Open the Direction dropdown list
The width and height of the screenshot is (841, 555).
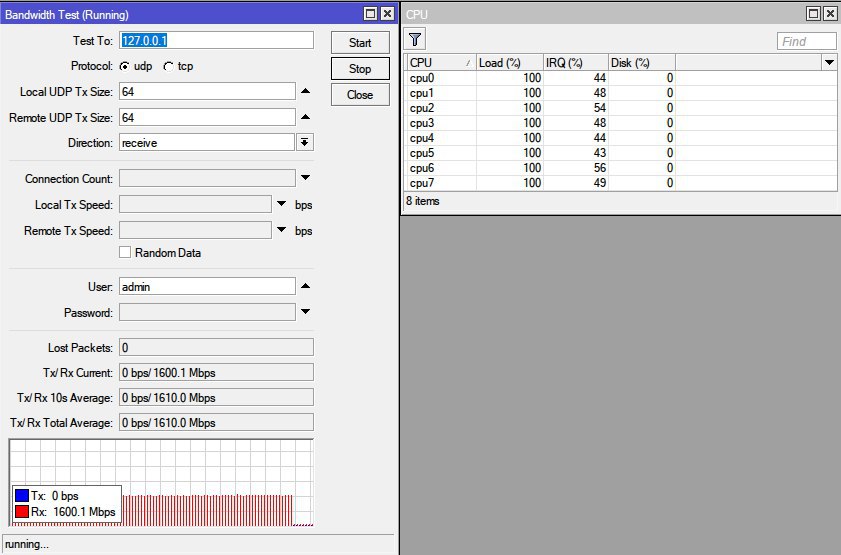coord(305,142)
